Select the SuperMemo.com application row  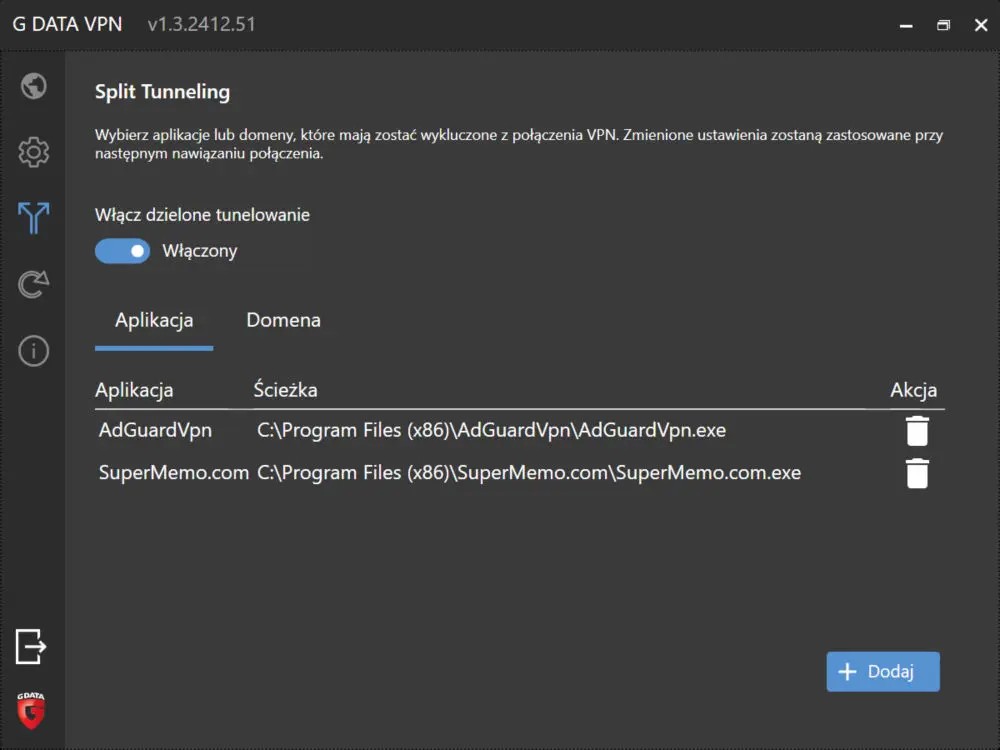pos(173,473)
